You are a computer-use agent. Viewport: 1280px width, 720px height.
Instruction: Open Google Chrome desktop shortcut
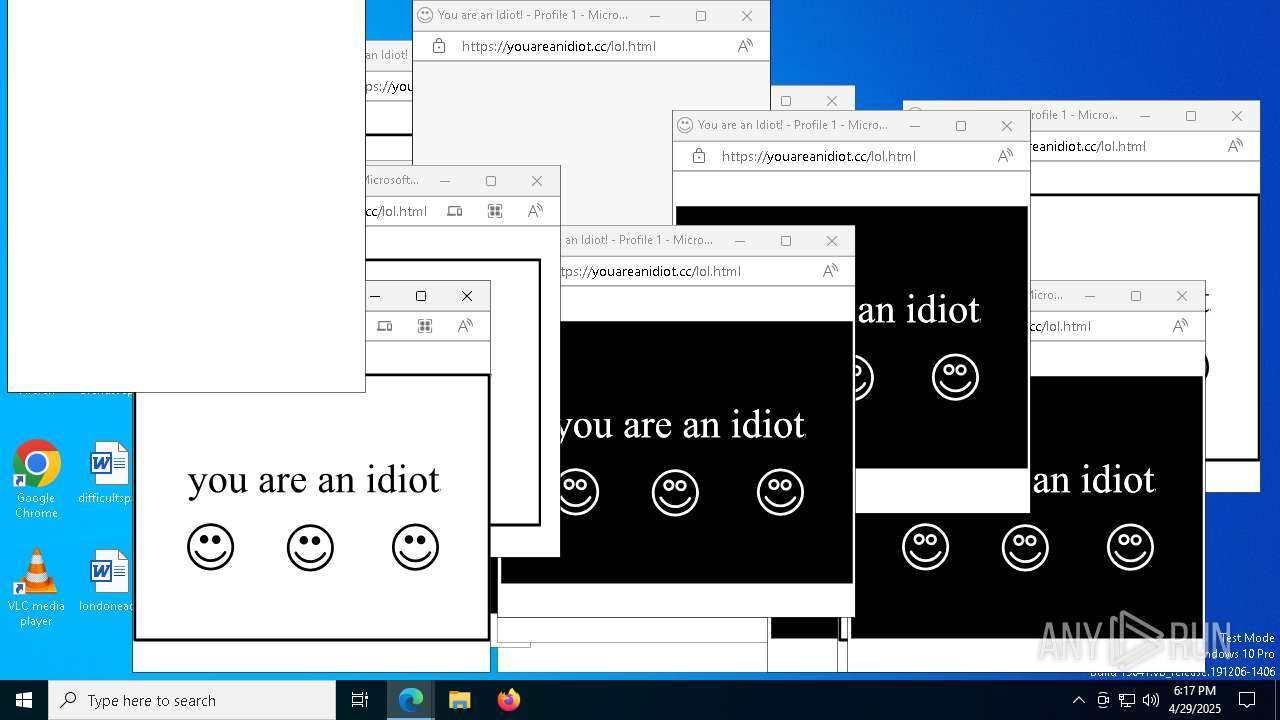(x=36, y=480)
